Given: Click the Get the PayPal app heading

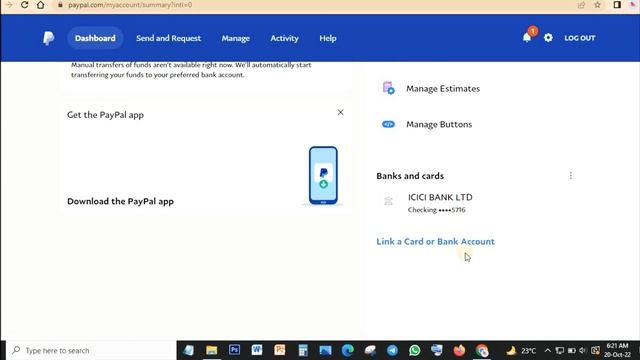Looking at the screenshot, I should click(x=105, y=115).
